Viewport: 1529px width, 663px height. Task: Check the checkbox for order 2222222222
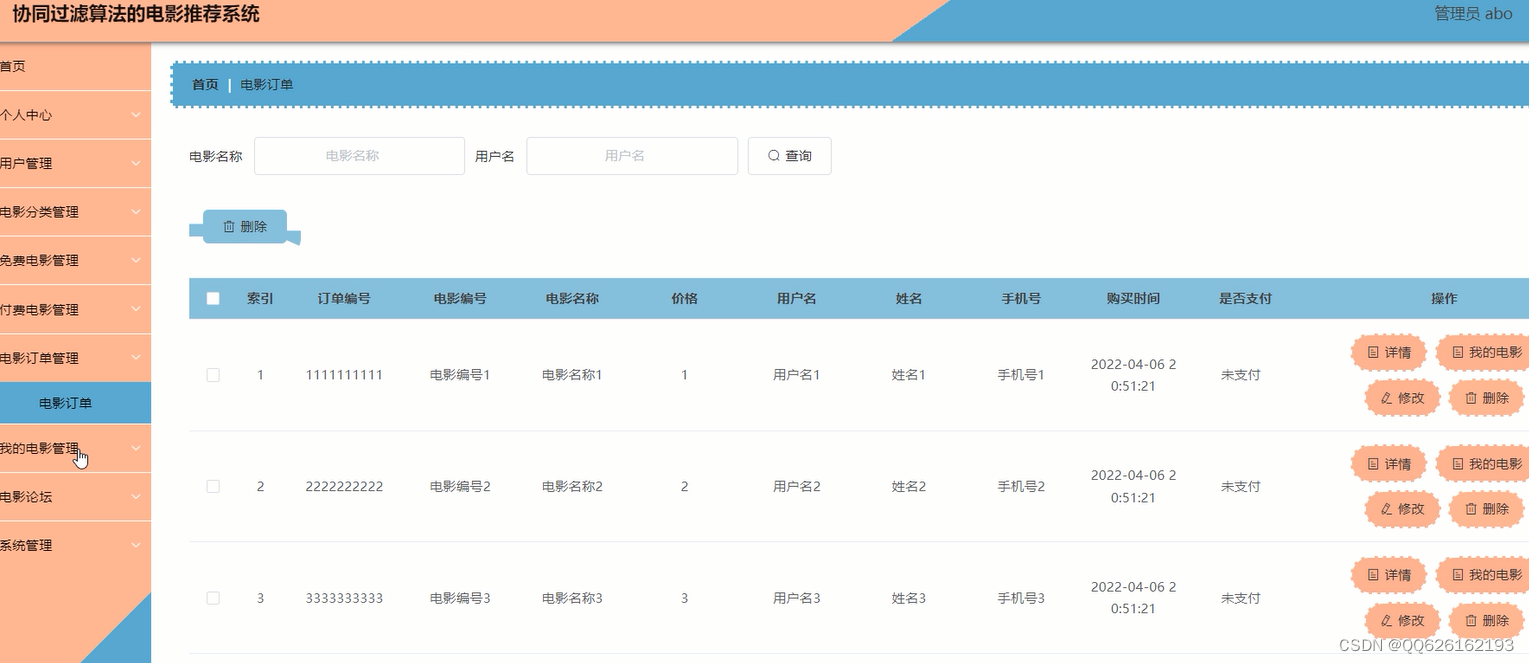click(x=213, y=486)
